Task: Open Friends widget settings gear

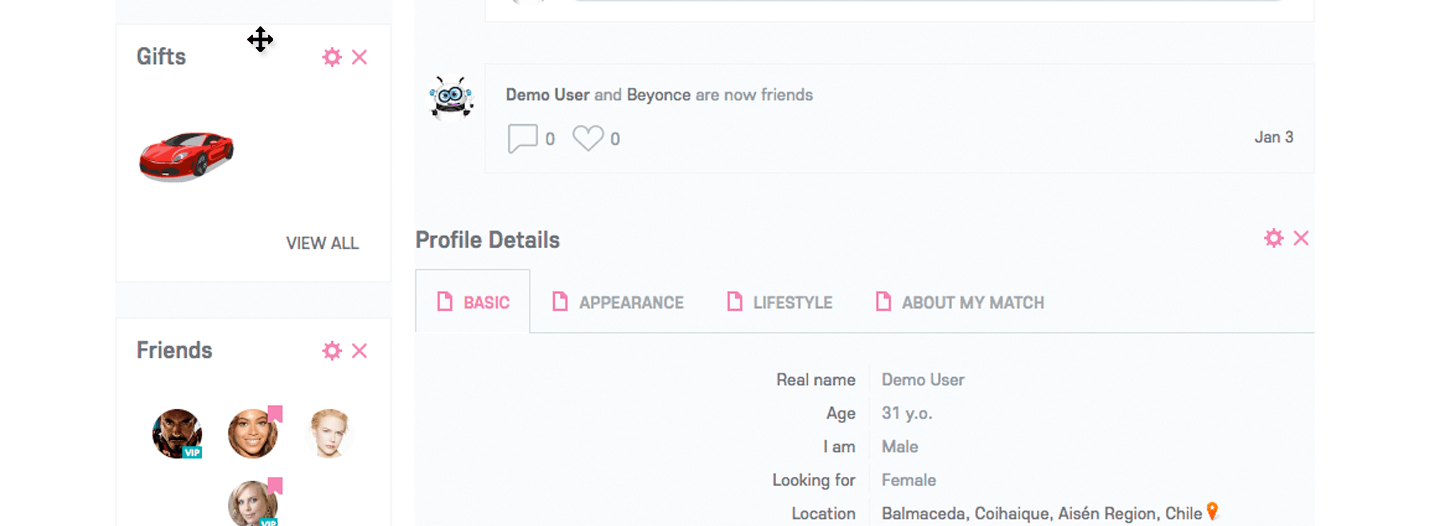Action: 332,350
